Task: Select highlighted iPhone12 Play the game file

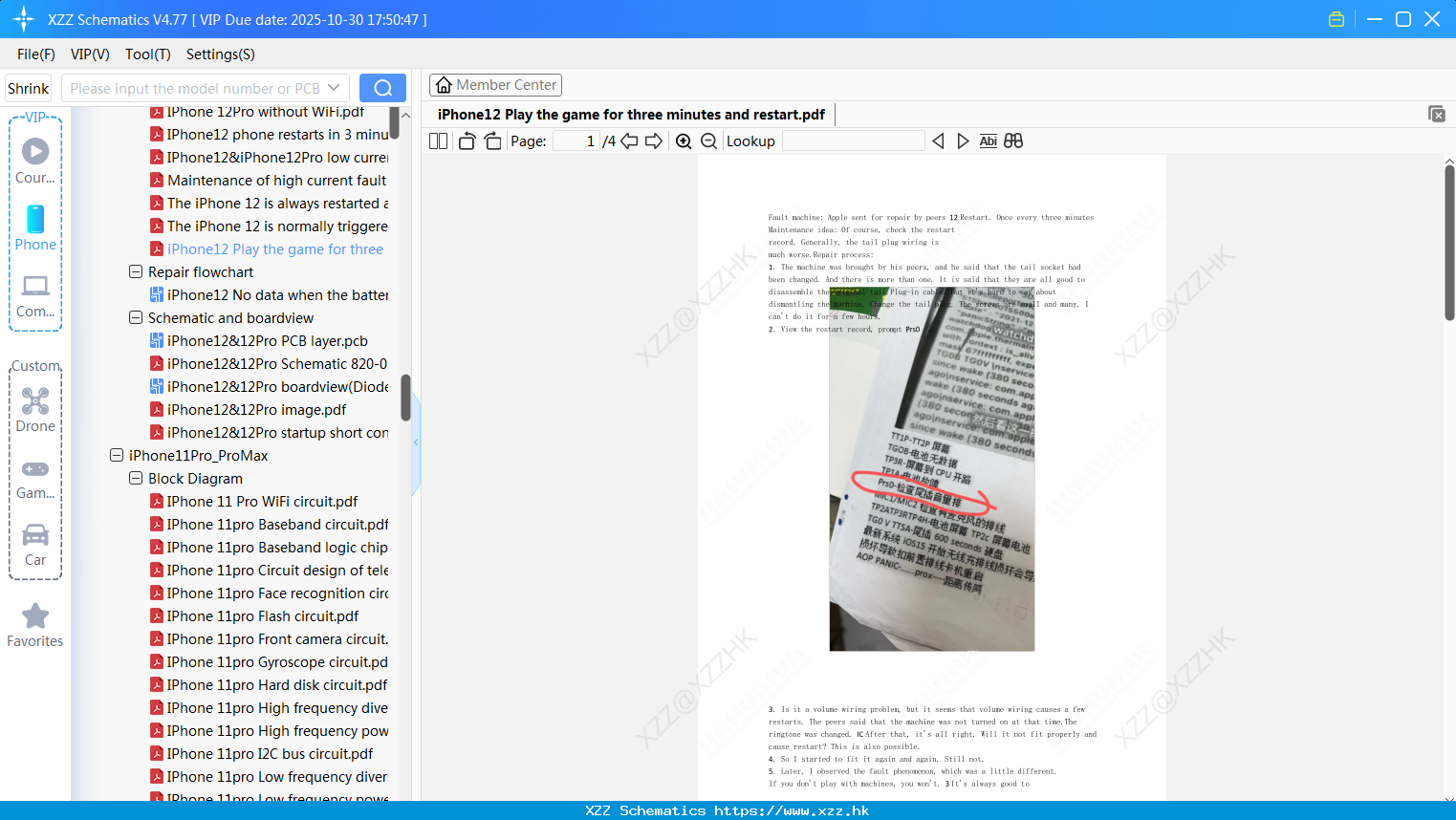Action: pyautogui.click(x=266, y=249)
